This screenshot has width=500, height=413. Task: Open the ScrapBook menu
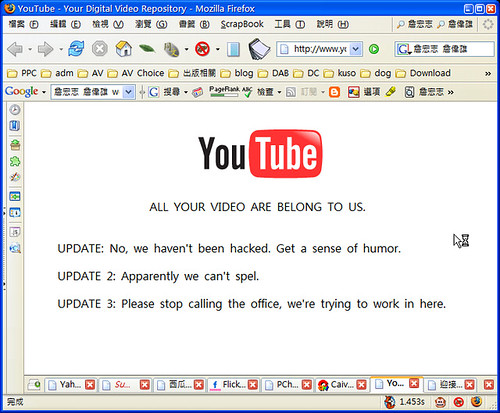coord(242,24)
